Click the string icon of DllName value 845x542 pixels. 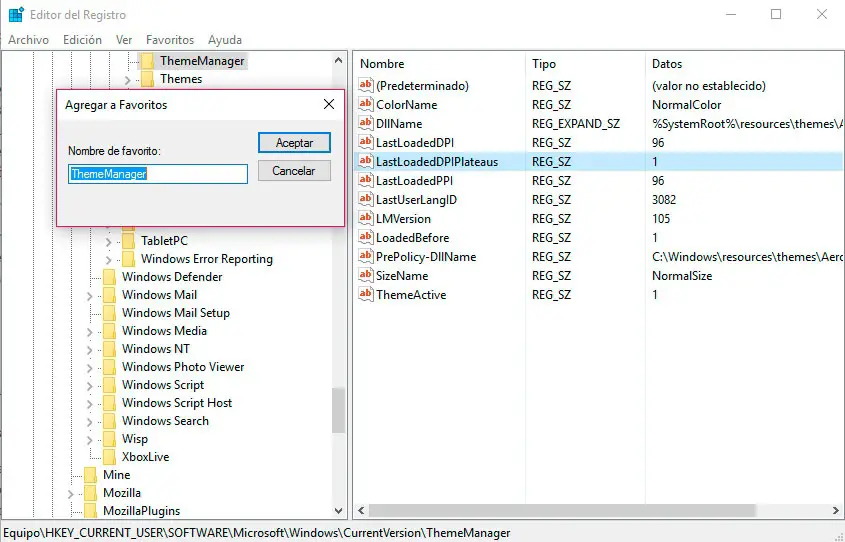pyautogui.click(x=366, y=123)
